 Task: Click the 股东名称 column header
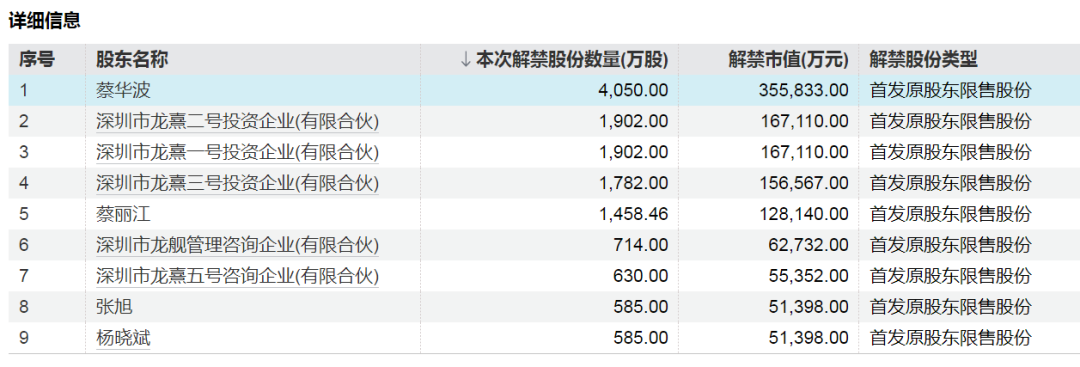(132, 60)
